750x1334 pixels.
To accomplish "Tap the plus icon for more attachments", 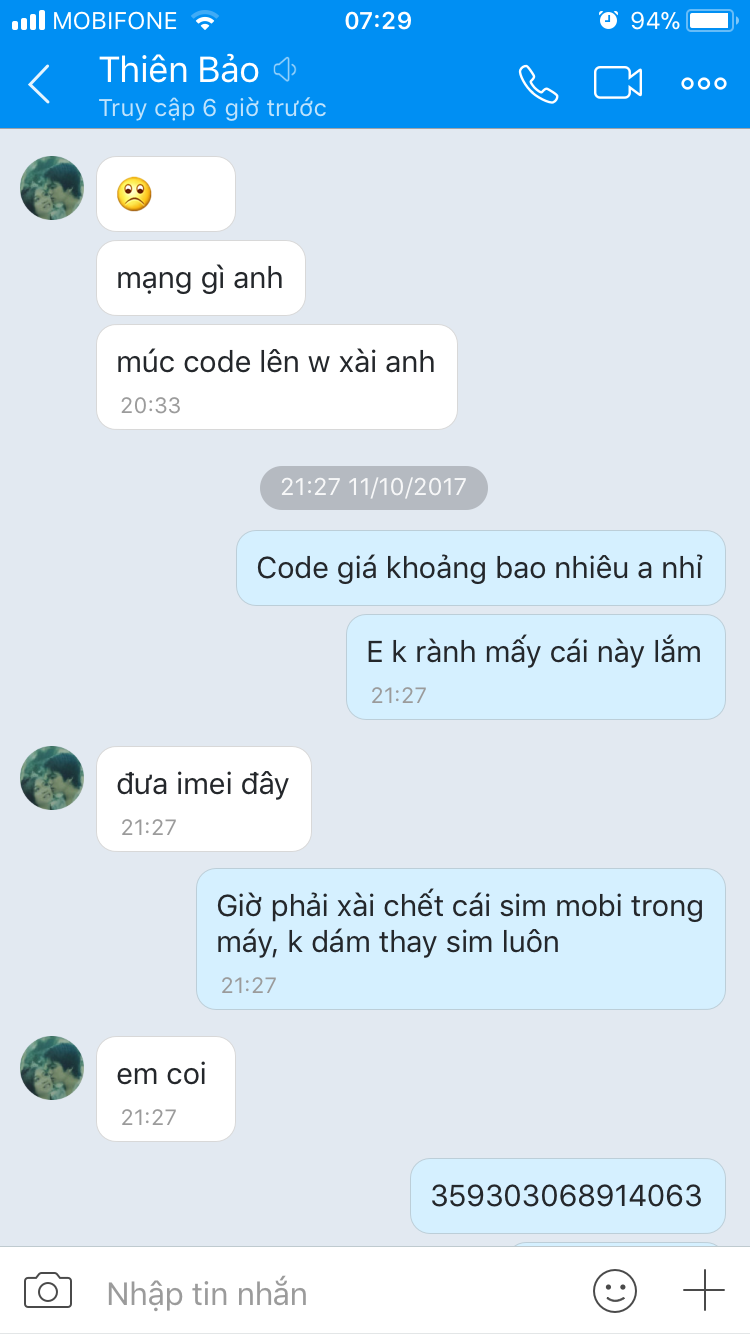I will [x=704, y=1290].
